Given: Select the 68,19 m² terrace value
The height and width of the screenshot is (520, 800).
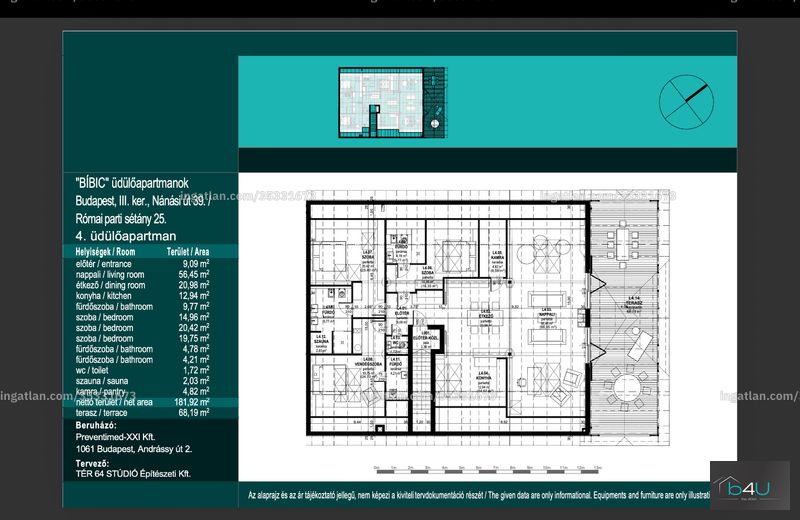Looking at the screenshot, I should point(194,413).
